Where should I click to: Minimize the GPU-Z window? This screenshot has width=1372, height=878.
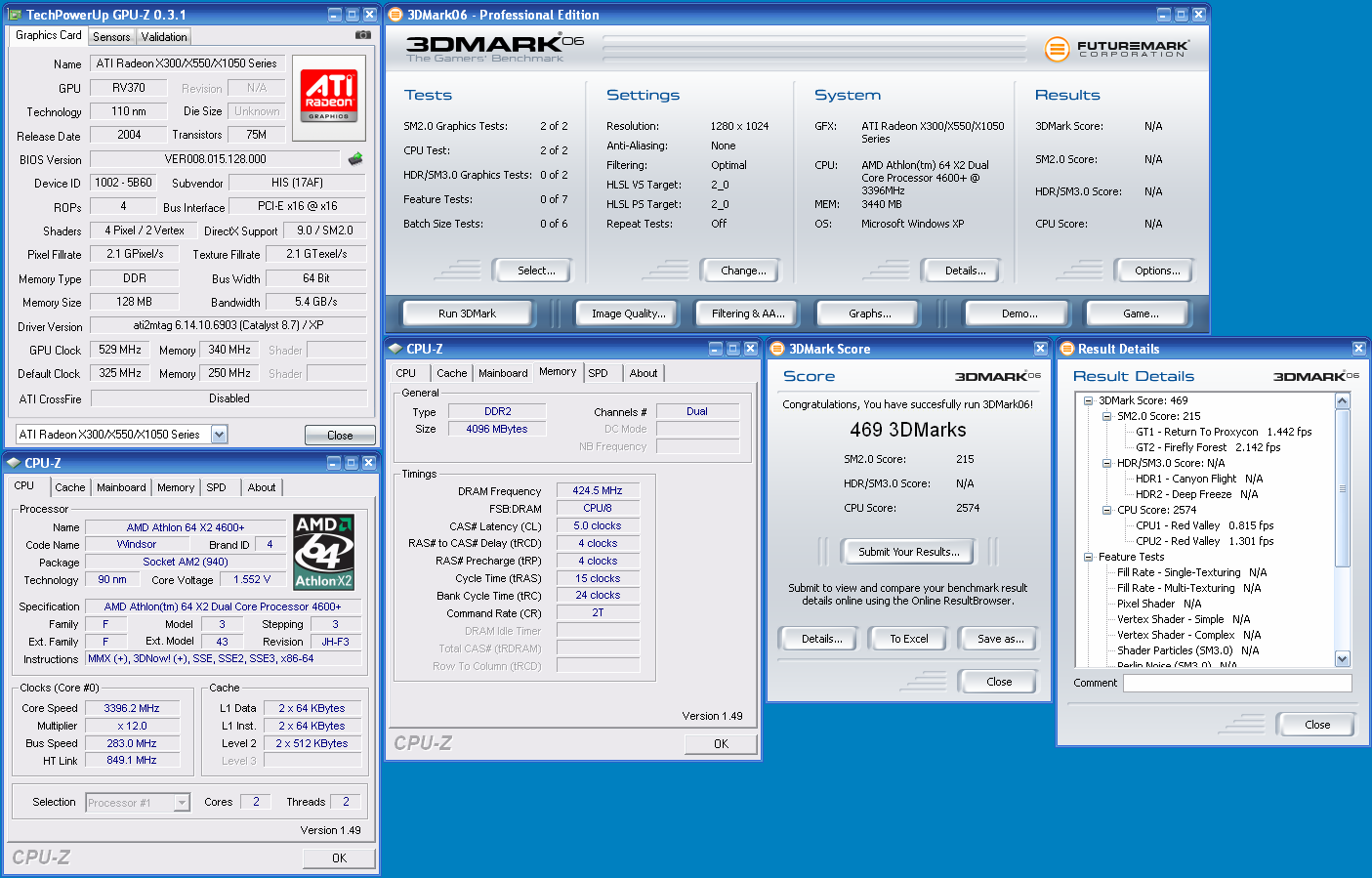[334, 15]
